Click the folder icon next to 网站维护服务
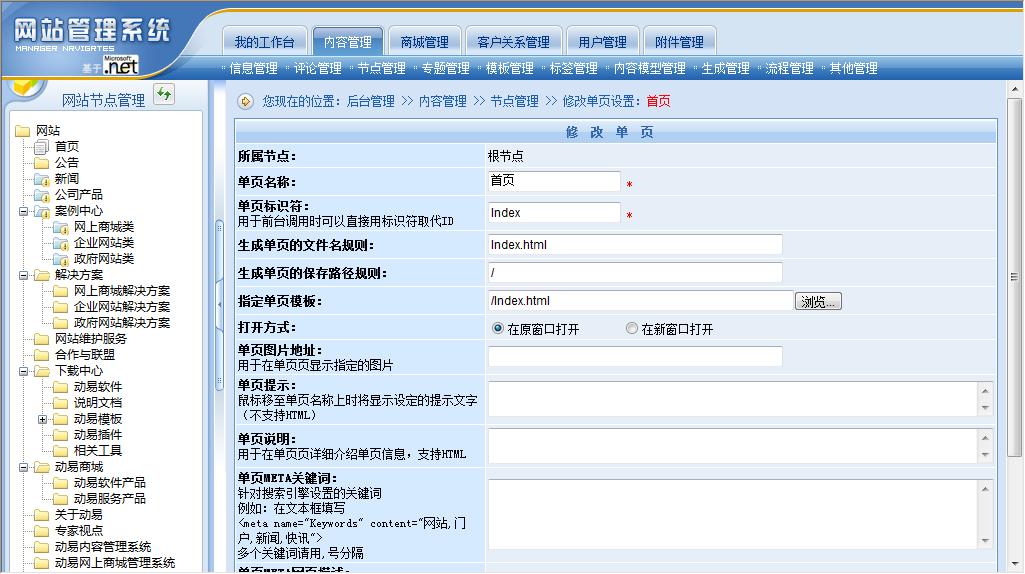 (41, 339)
